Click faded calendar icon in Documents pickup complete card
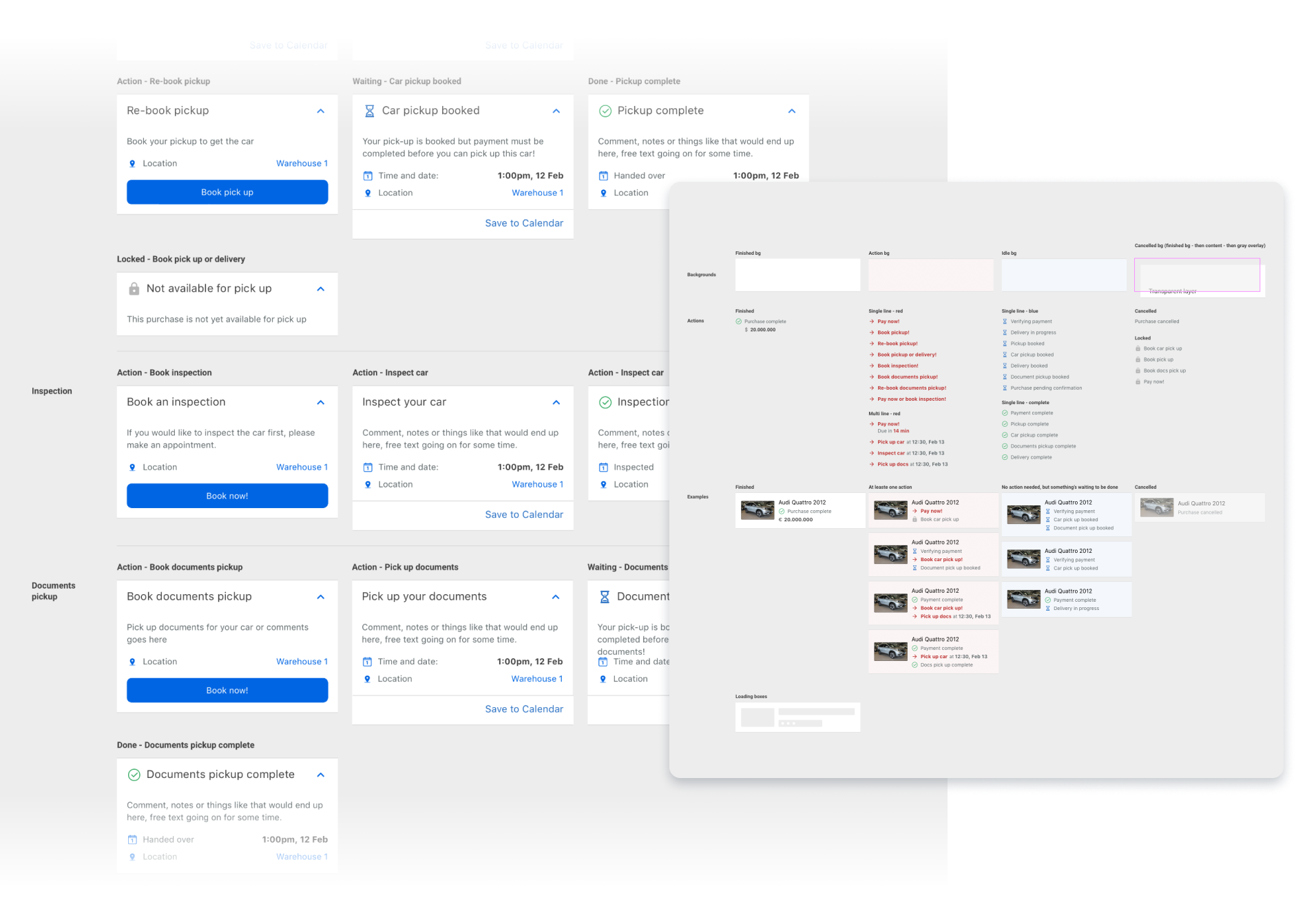The width and height of the screenshot is (1296, 924). tap(132, 840)
